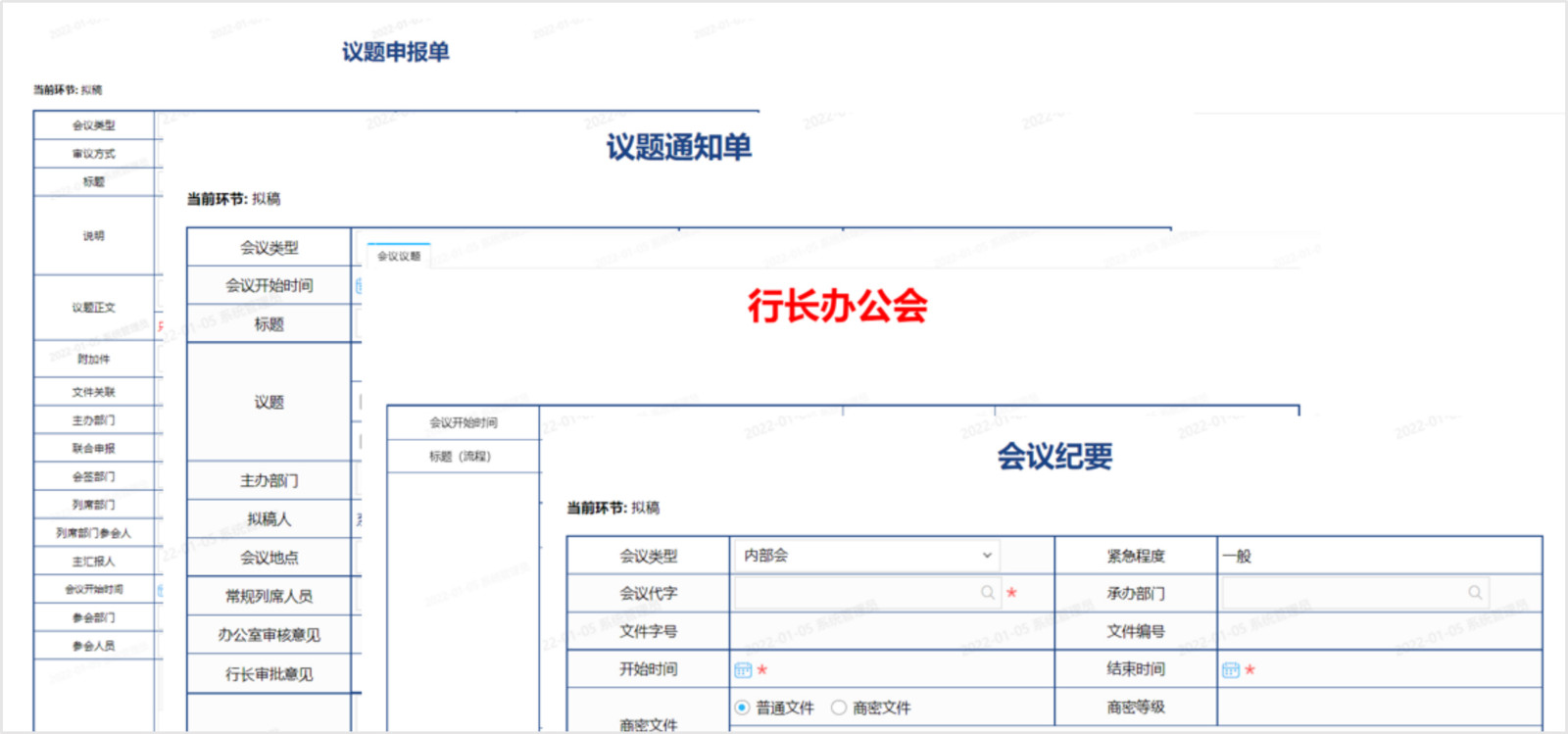This screenshot has height=734, width=1568.
Task: Click the 会议纪要 form title
Action: point(1054,457)
